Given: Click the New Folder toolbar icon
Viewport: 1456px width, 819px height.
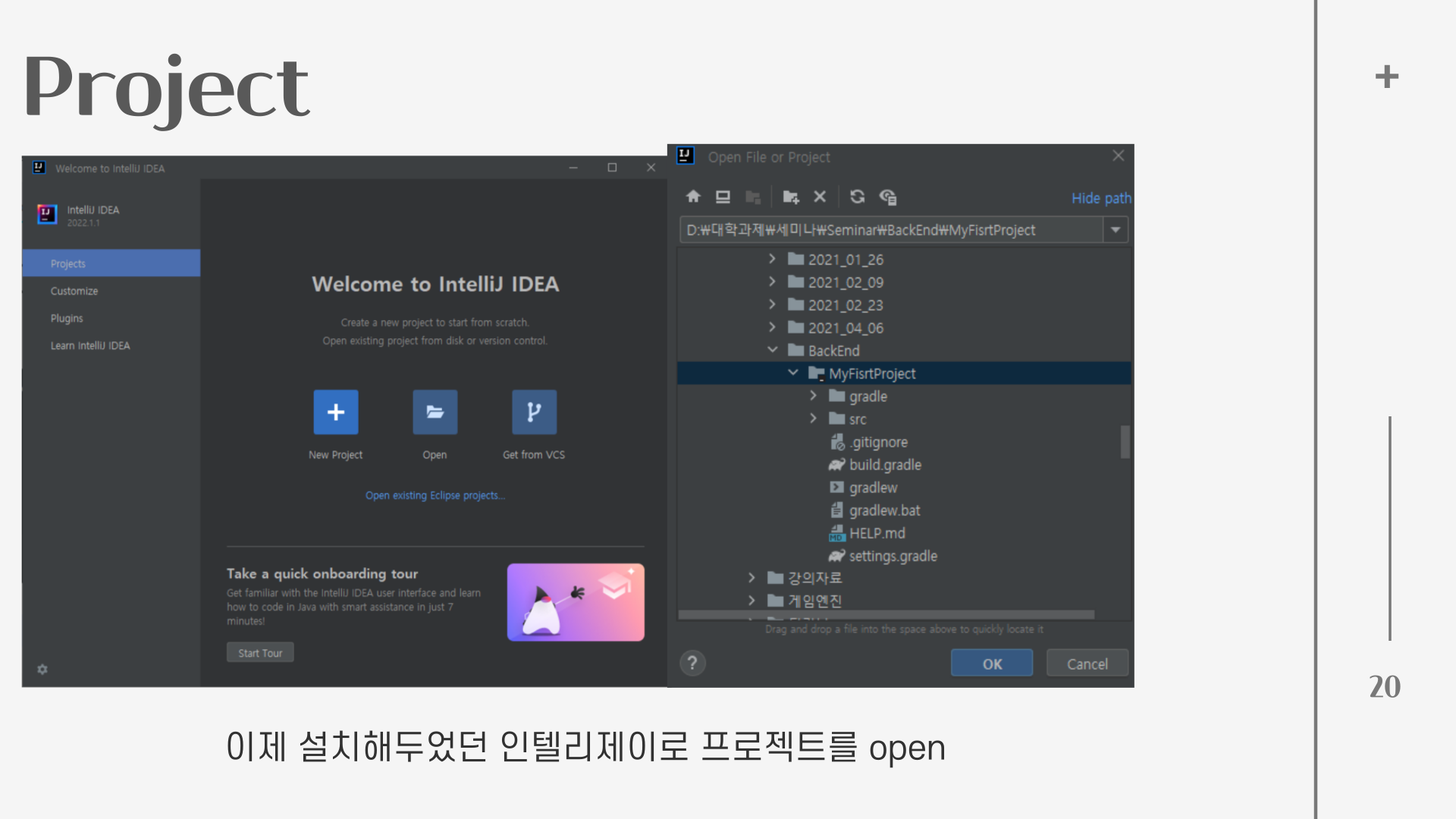Looking at the screenshot, I should [790, 197].
